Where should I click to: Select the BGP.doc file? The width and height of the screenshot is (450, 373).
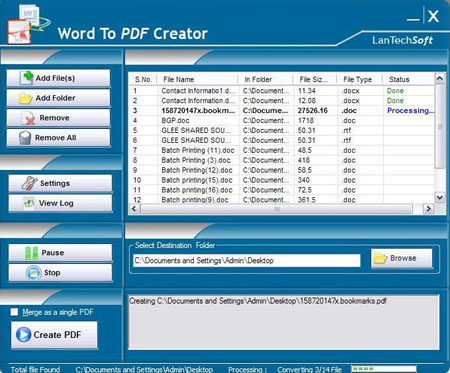pyautogui.click(x=282, y=121)
